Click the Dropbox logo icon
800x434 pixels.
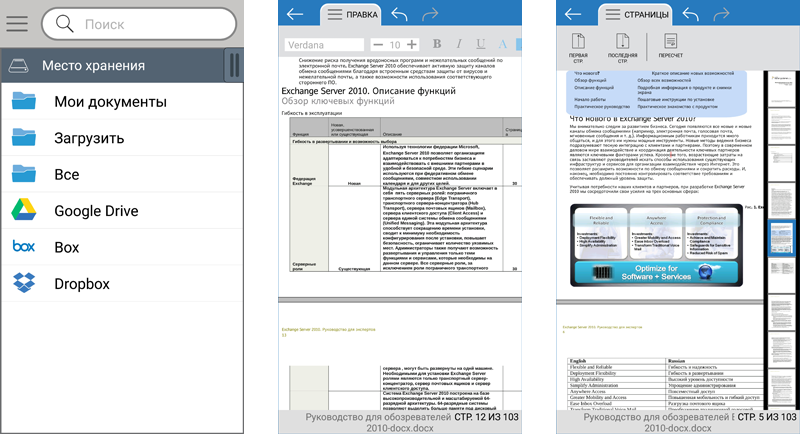(x=24, y=283)
